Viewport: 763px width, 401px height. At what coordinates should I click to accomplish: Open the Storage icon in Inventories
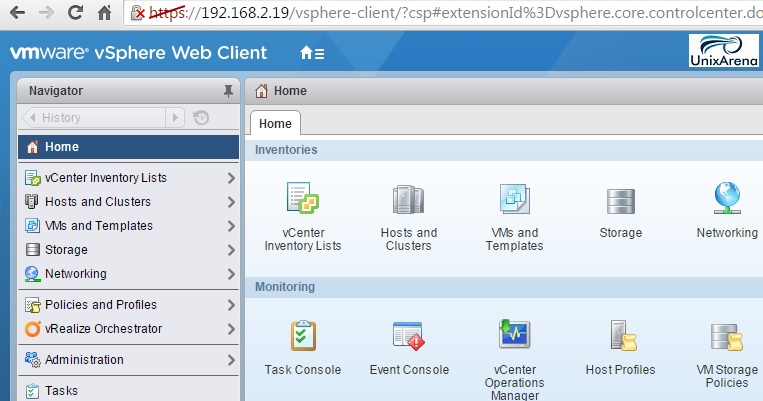[x=620, y=201]
